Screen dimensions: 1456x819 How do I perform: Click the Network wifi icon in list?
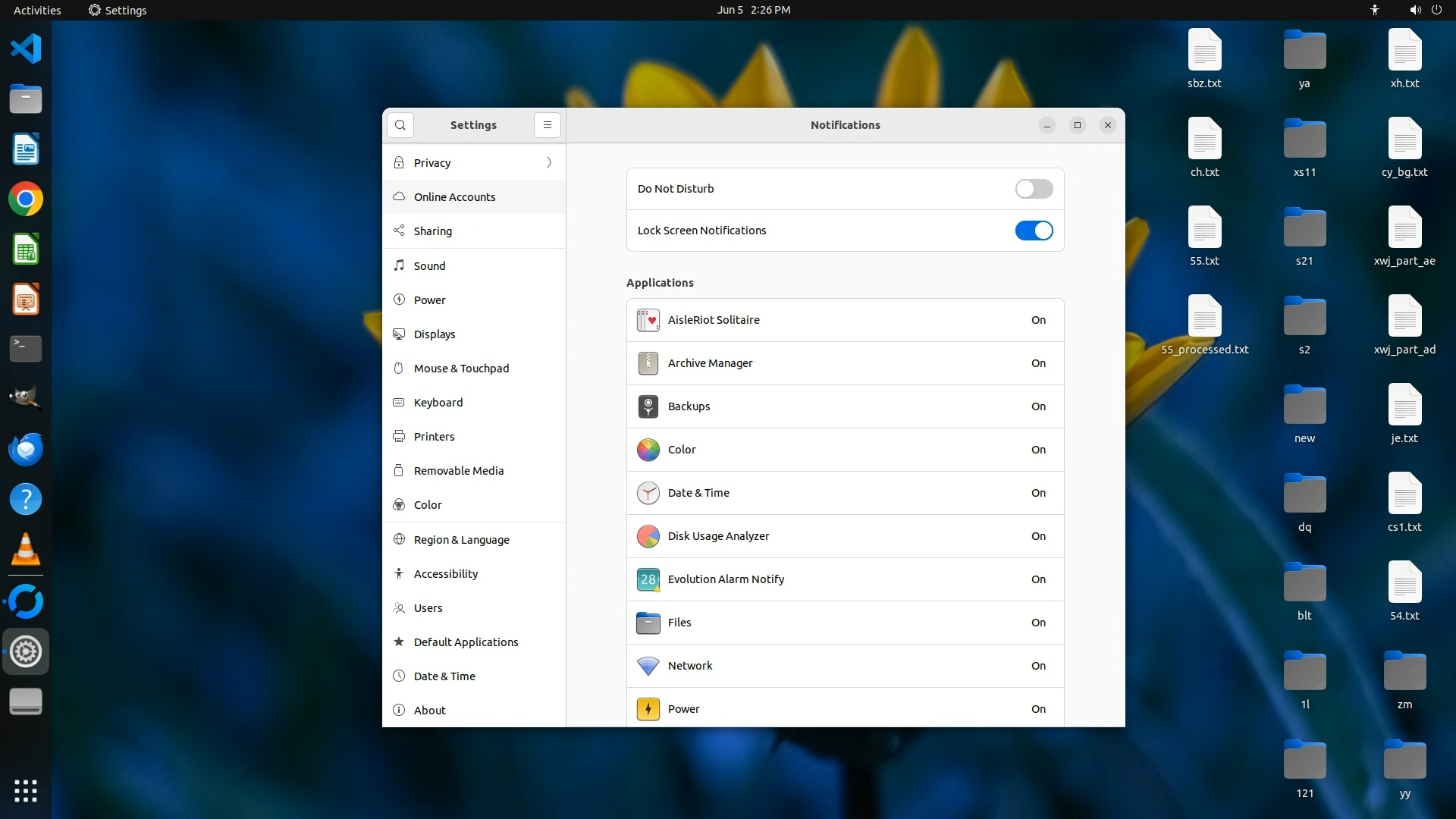pyautogui.click(x=648, y=666)
